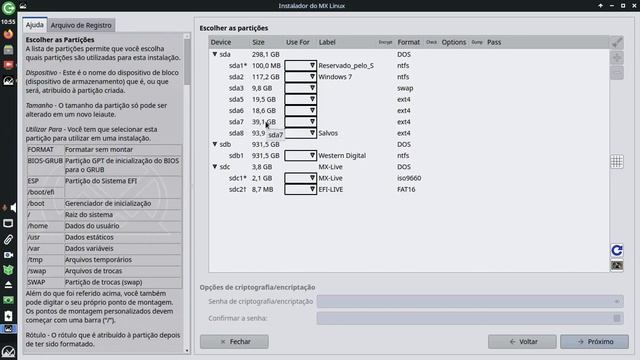
Task: Click the remove partition minus icon
Action: 617,73
